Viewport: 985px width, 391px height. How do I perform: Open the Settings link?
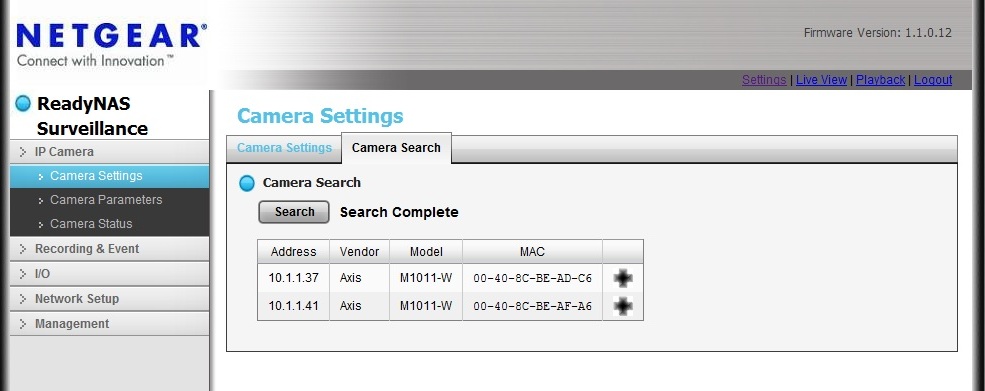764,80
